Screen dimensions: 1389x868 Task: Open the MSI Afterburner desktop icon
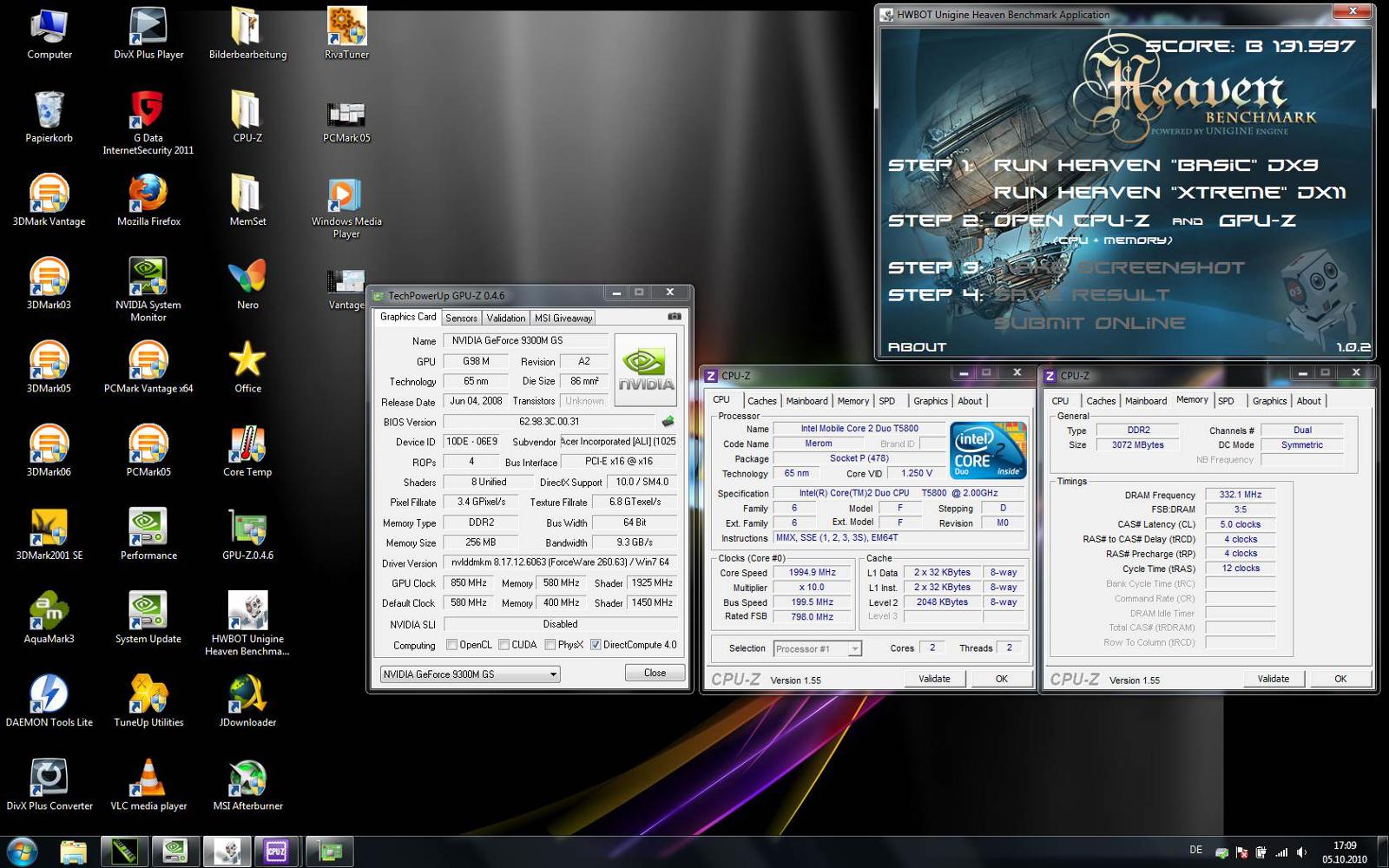[x=247, y=784]
